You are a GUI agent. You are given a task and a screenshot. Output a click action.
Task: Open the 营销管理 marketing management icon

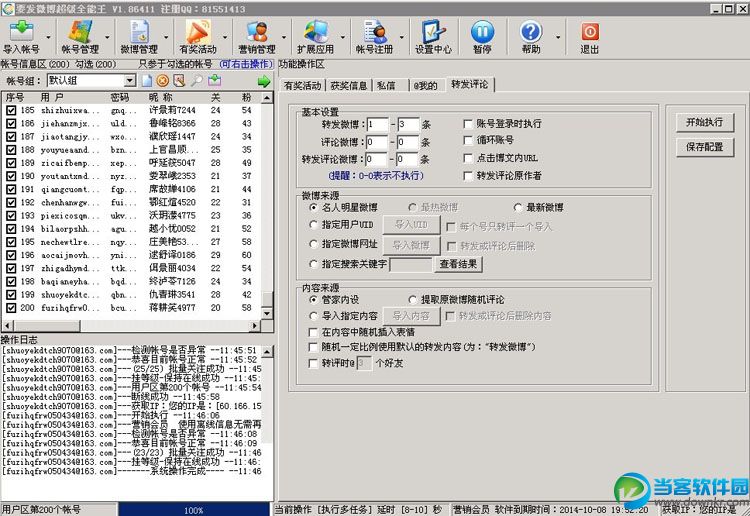pos(257,37)
